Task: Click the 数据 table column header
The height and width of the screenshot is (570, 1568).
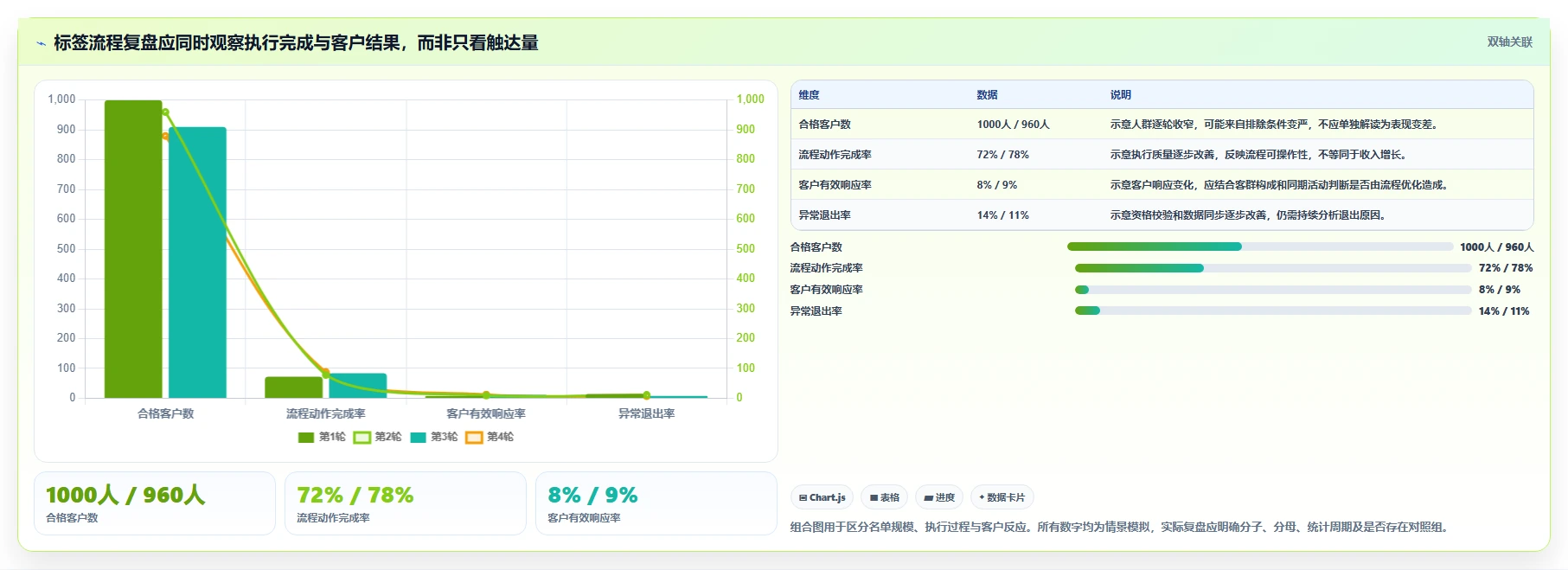Action: coord(987,95)
